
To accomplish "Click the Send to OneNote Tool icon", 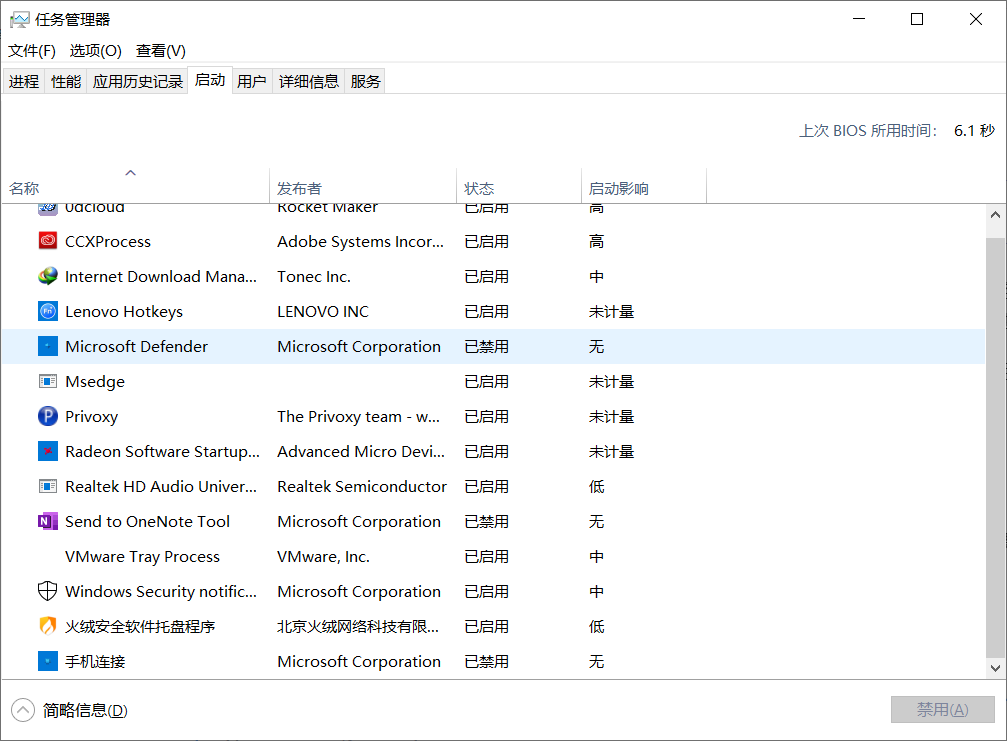I will [x=48, y=521].
